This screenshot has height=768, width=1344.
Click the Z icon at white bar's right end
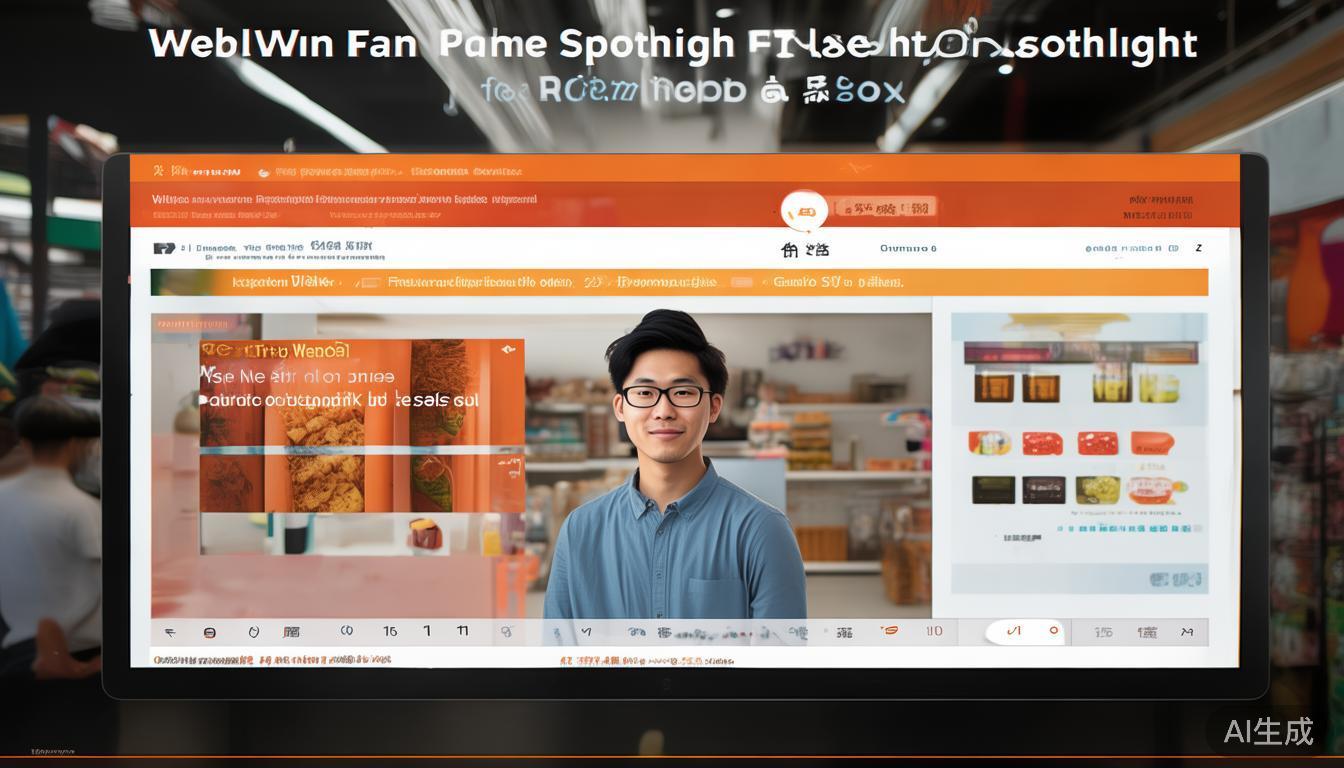click(1198, 248)
